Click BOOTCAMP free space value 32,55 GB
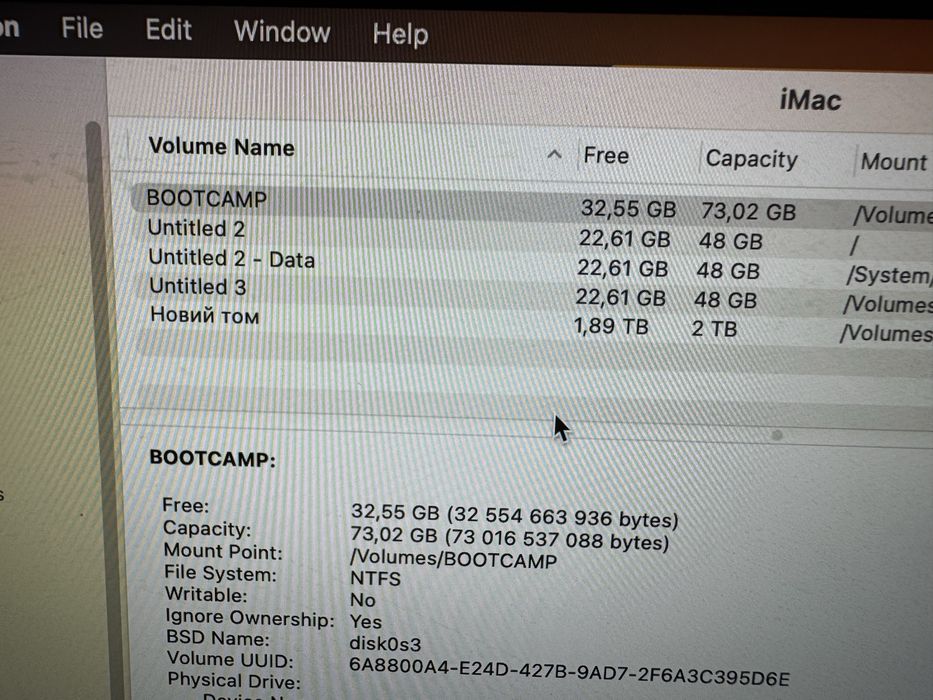Screen dimensions: 933x700 click(x=628, y=208)
